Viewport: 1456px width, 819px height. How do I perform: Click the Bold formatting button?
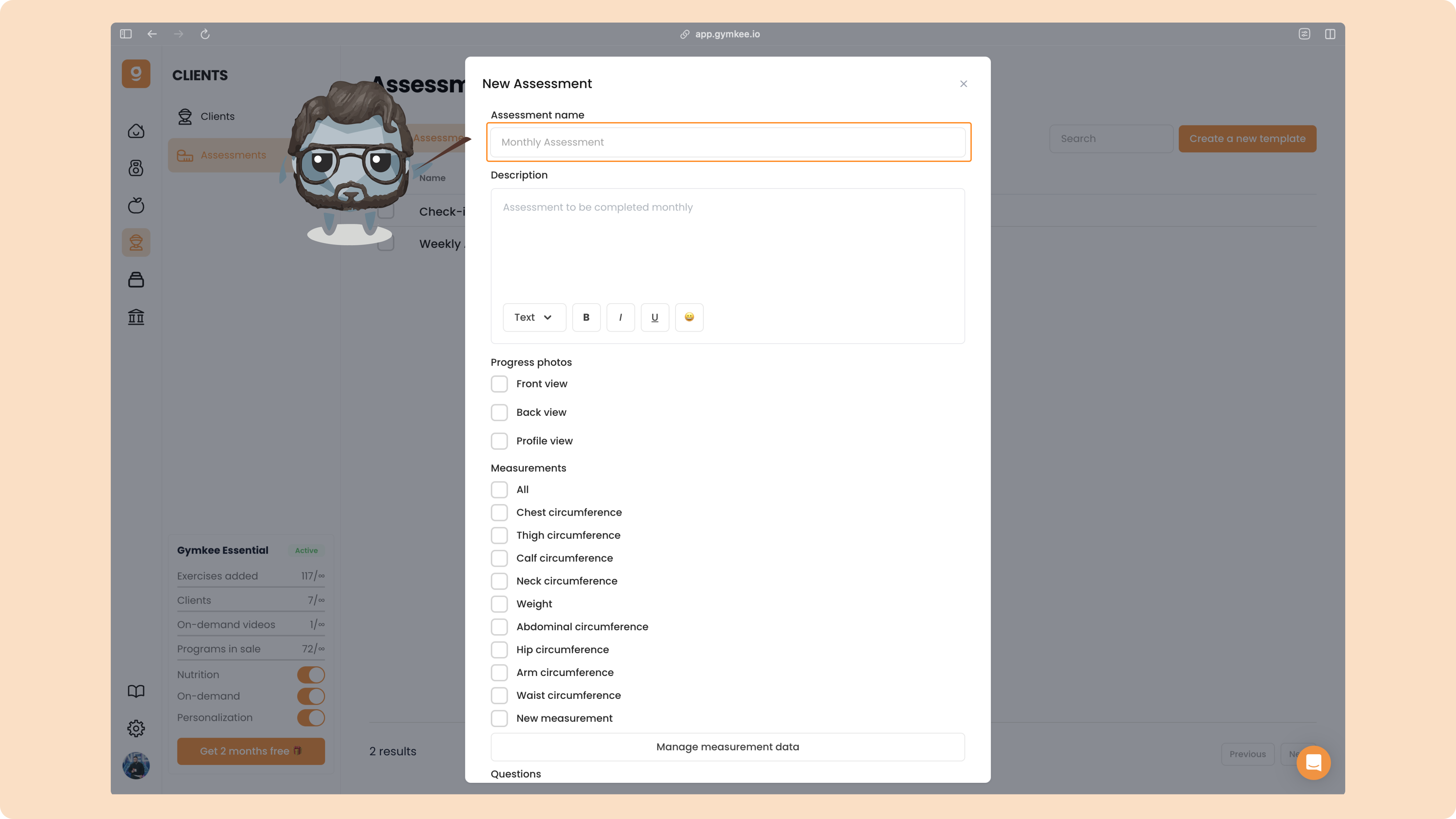pyautogui.click(x=586, y=317)
